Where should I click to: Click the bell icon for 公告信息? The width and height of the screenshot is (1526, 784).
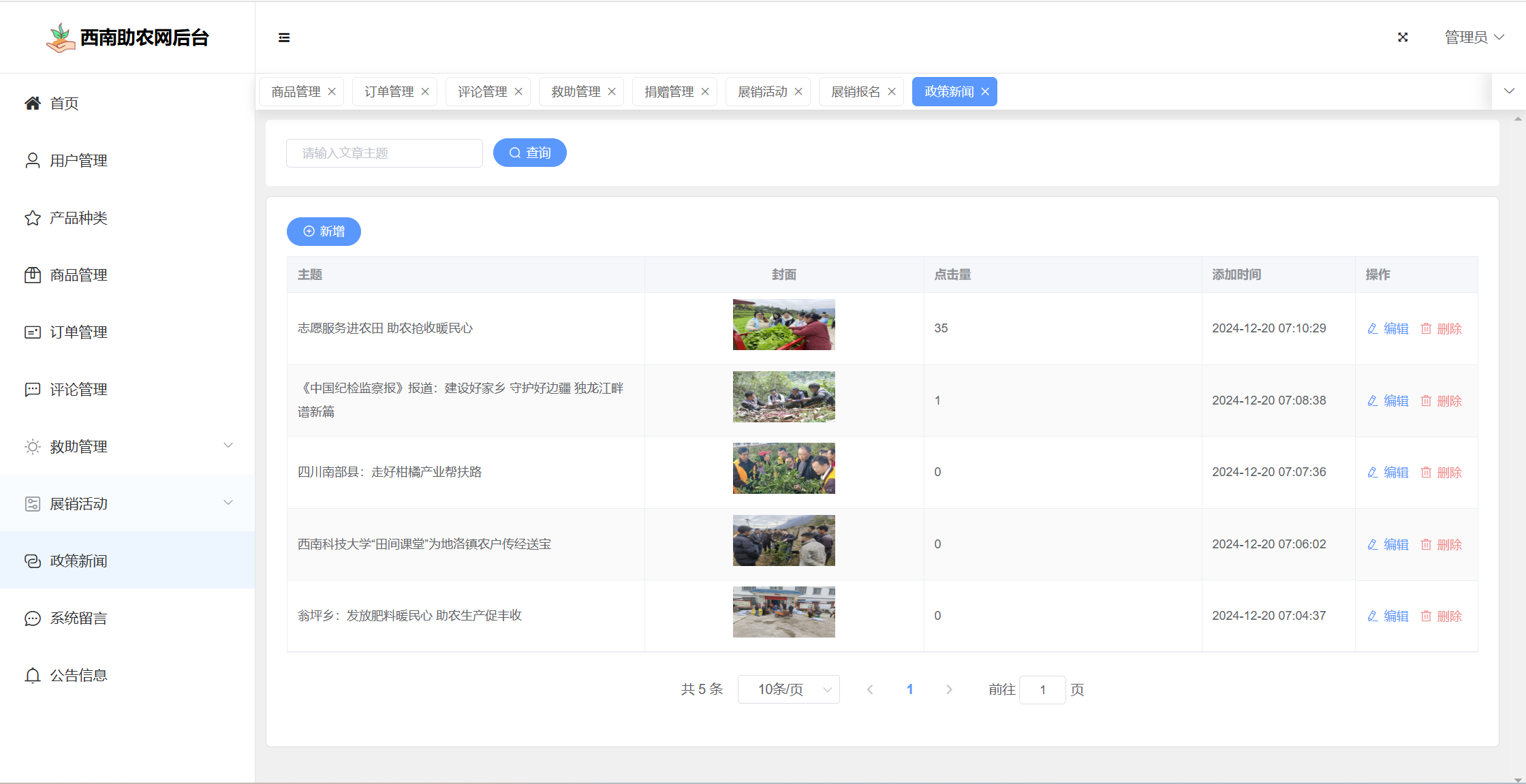33,676
